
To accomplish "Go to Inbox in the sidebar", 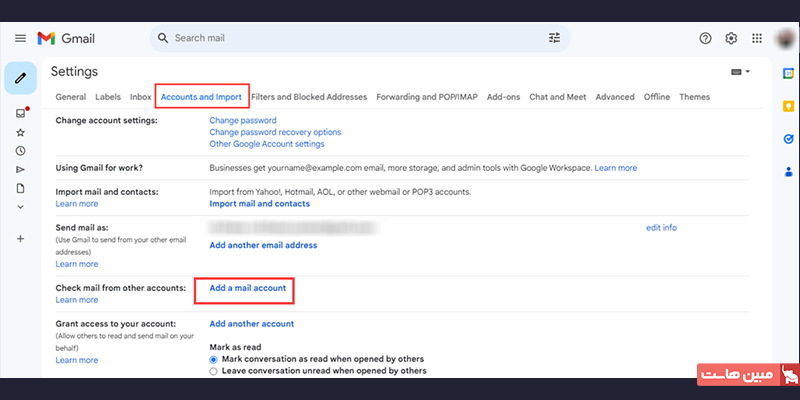I will [x=20, y=113].
